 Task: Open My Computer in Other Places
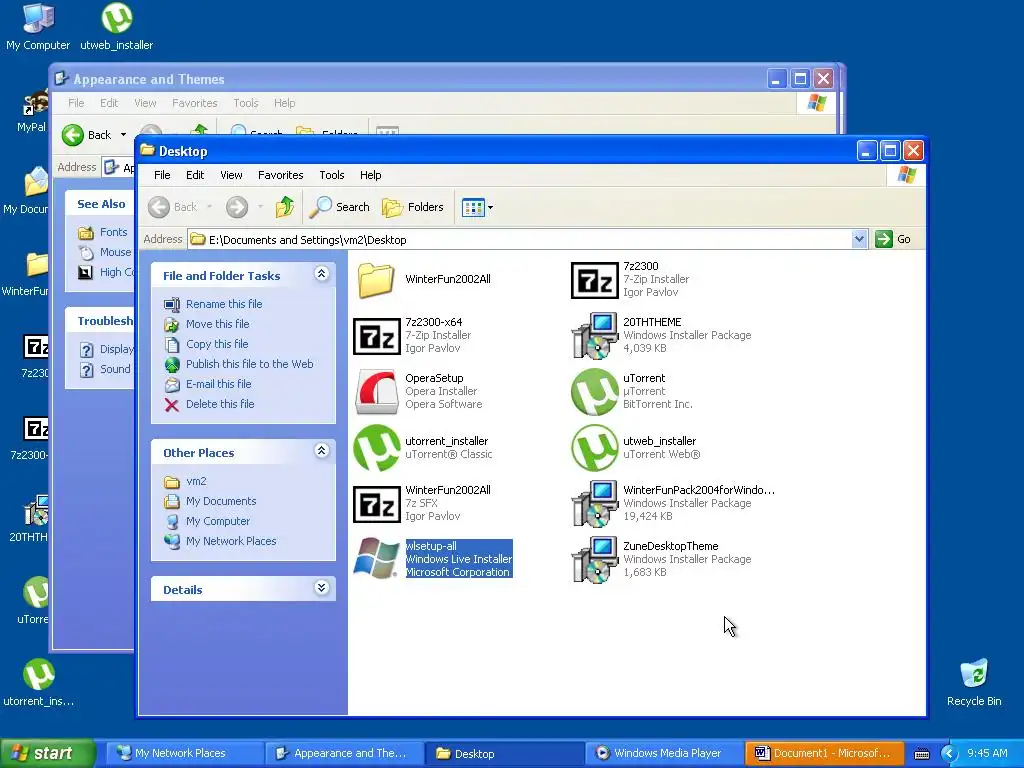click(x=217, y=521)
